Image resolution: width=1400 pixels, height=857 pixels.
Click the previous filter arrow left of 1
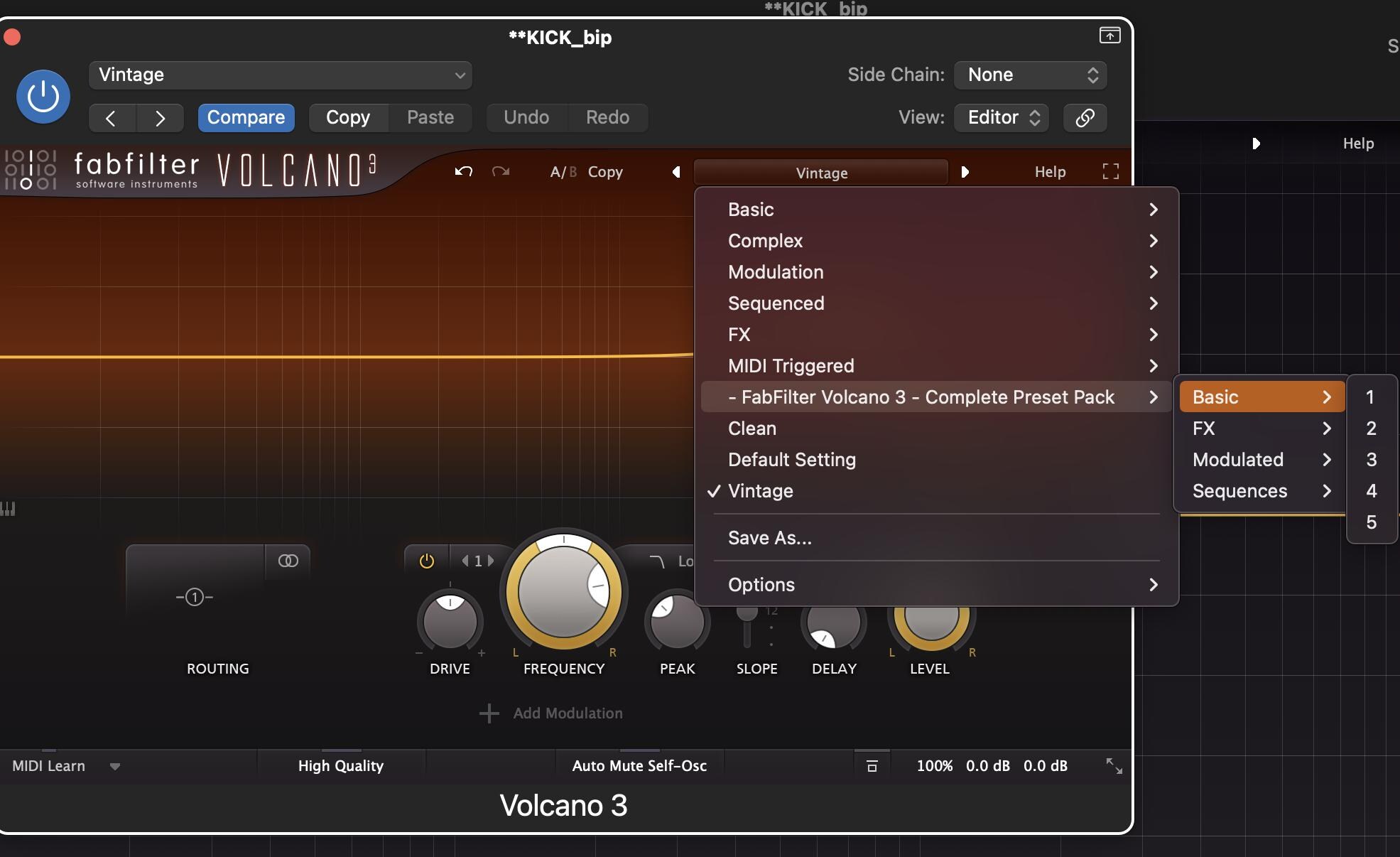pyautogui.click(x=465, y=561)
